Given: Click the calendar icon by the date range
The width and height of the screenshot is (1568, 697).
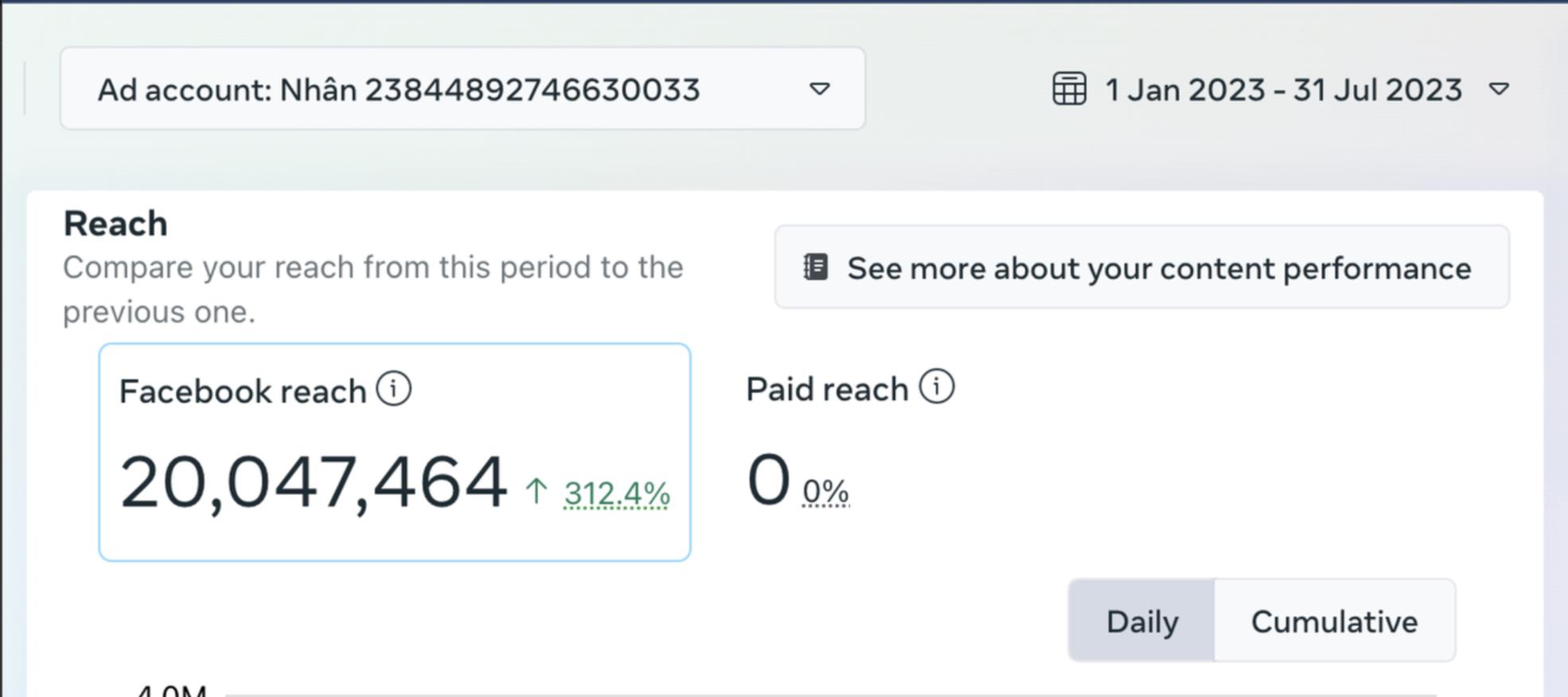Looking at the screenshot, I should (x=1069, y=89).
